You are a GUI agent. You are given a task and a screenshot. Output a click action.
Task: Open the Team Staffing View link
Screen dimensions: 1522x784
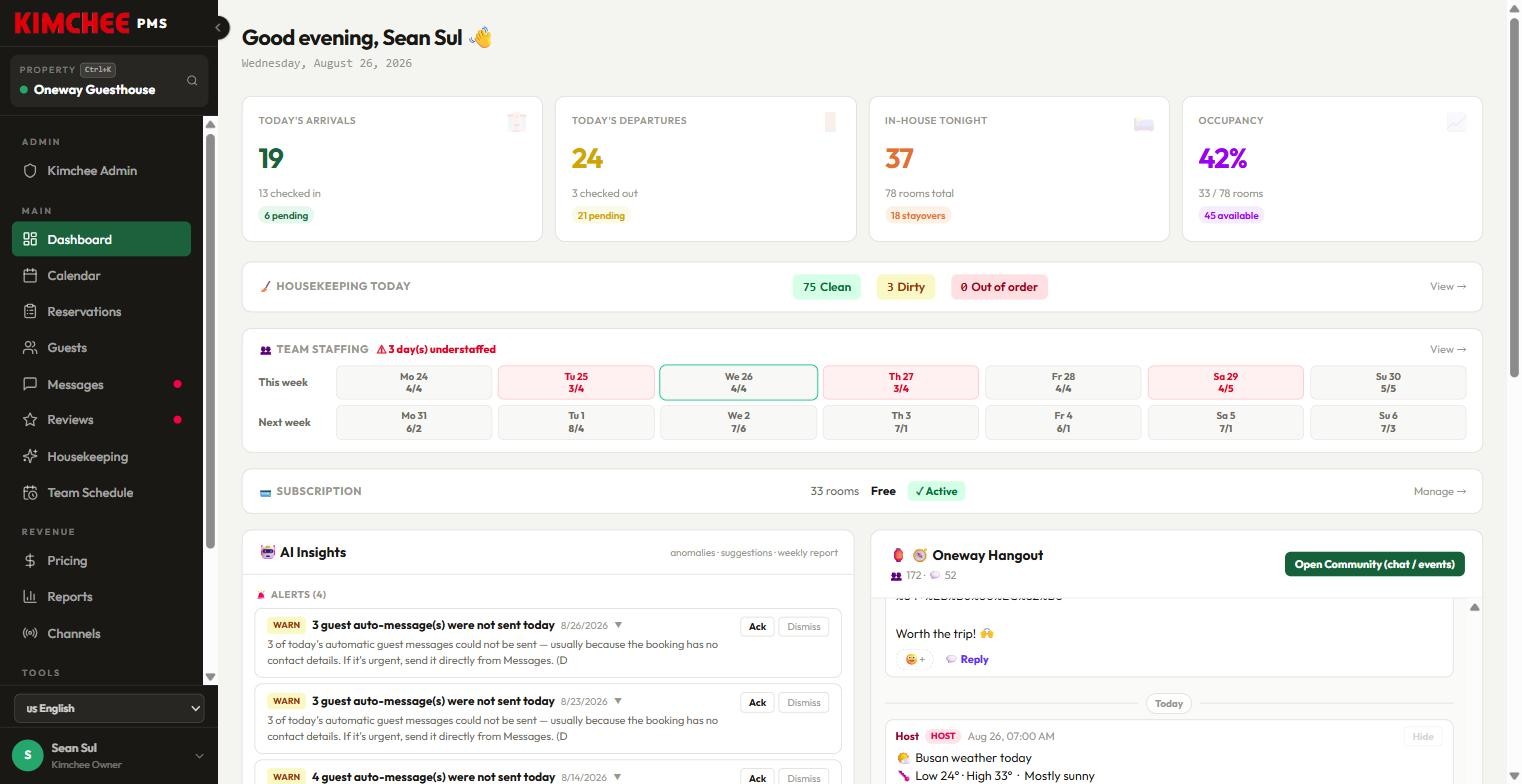(x=1448, y=350)
